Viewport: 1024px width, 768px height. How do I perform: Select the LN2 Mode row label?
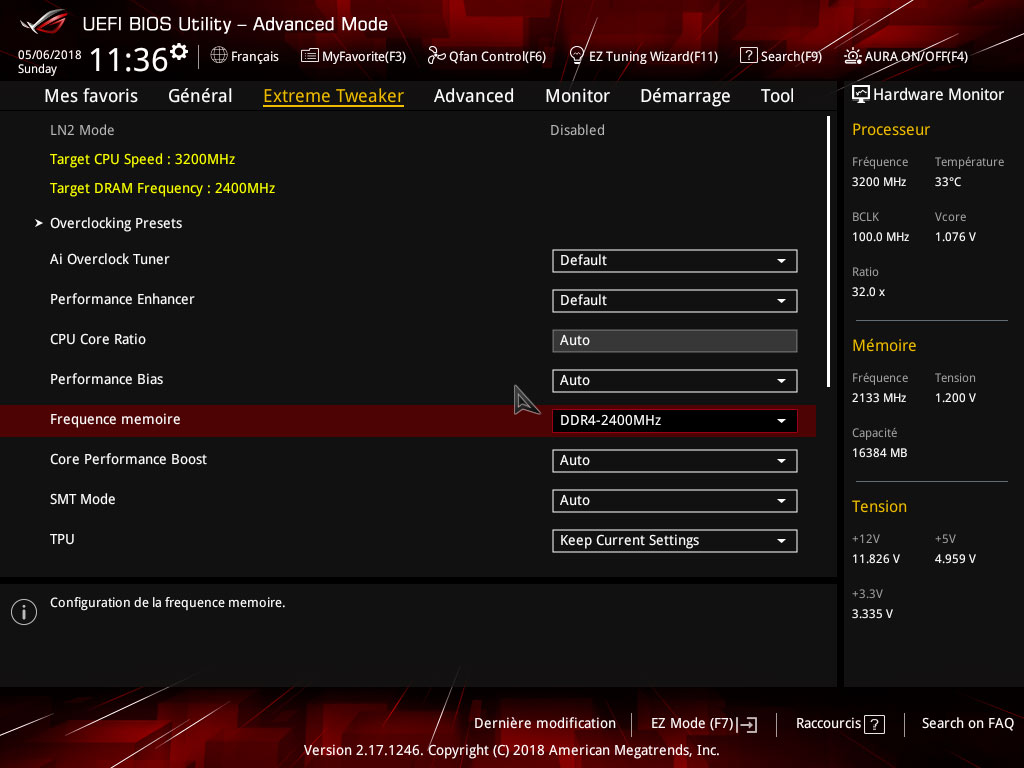[x=82, y=131]
